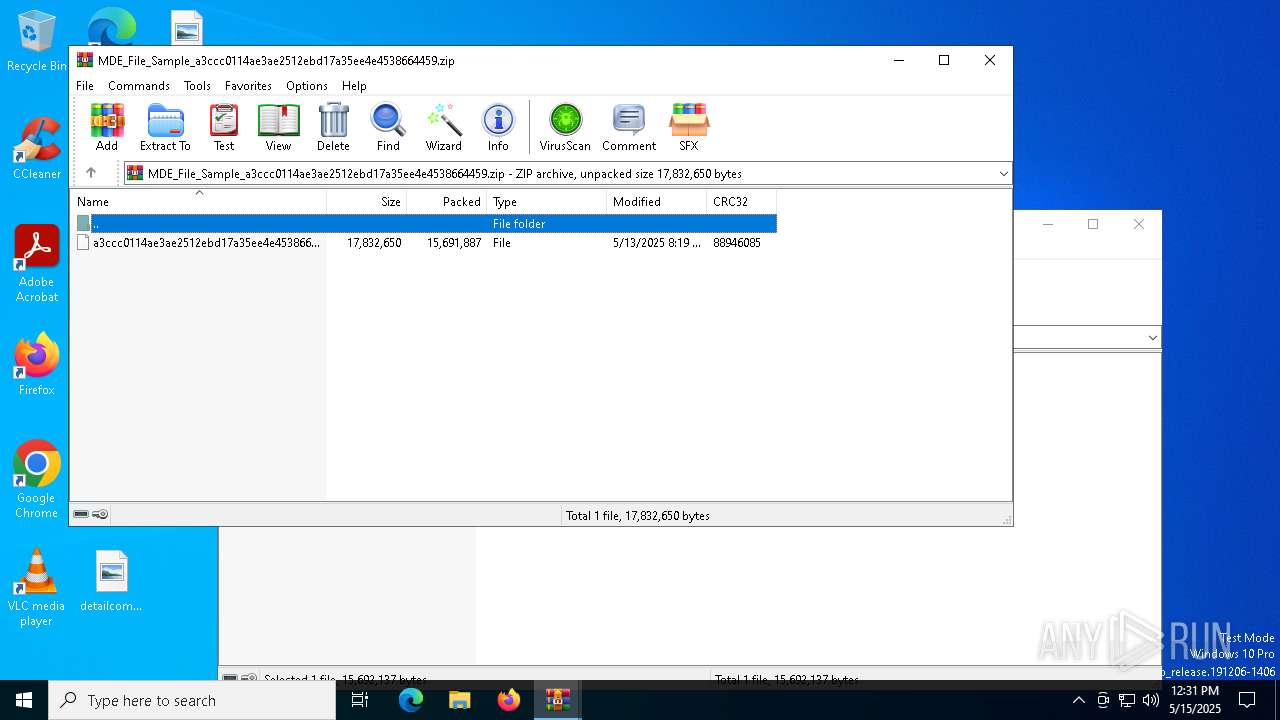
Task: Click the Extract To toolbar icon
Action: pos(165,127)
